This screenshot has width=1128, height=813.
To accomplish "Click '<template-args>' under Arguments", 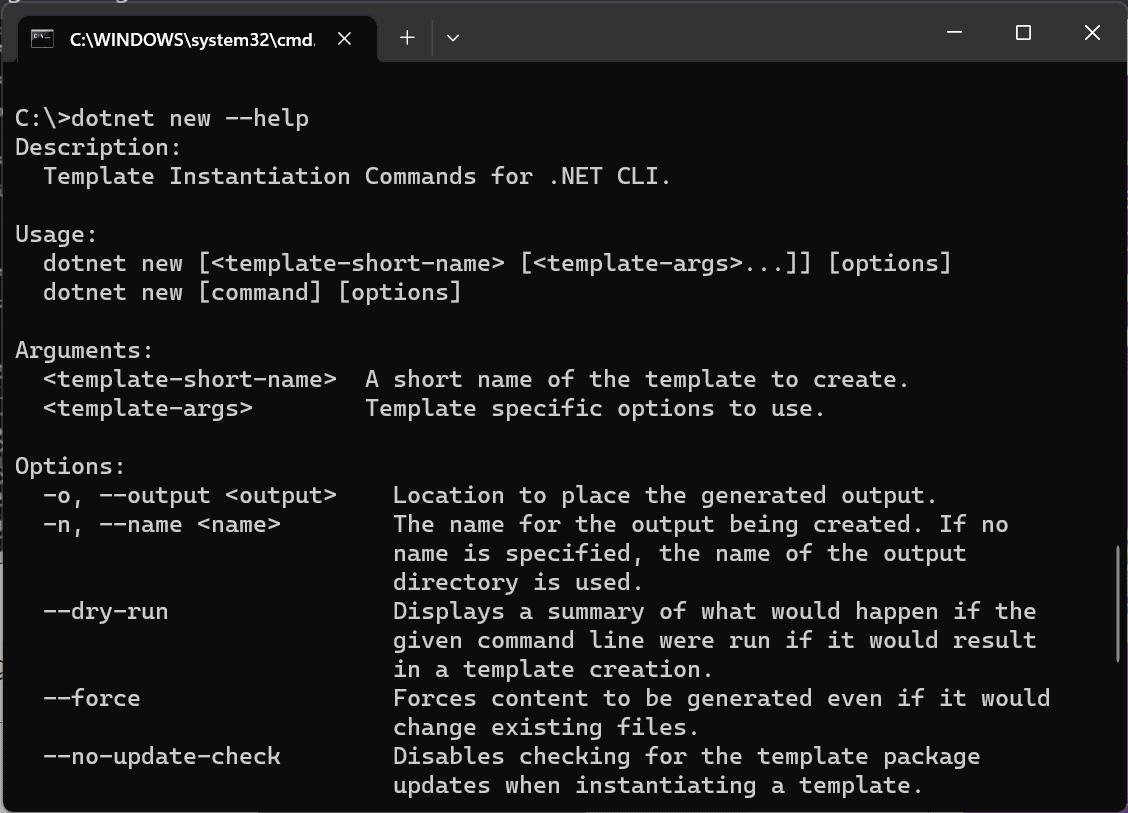I will point(148,408).
